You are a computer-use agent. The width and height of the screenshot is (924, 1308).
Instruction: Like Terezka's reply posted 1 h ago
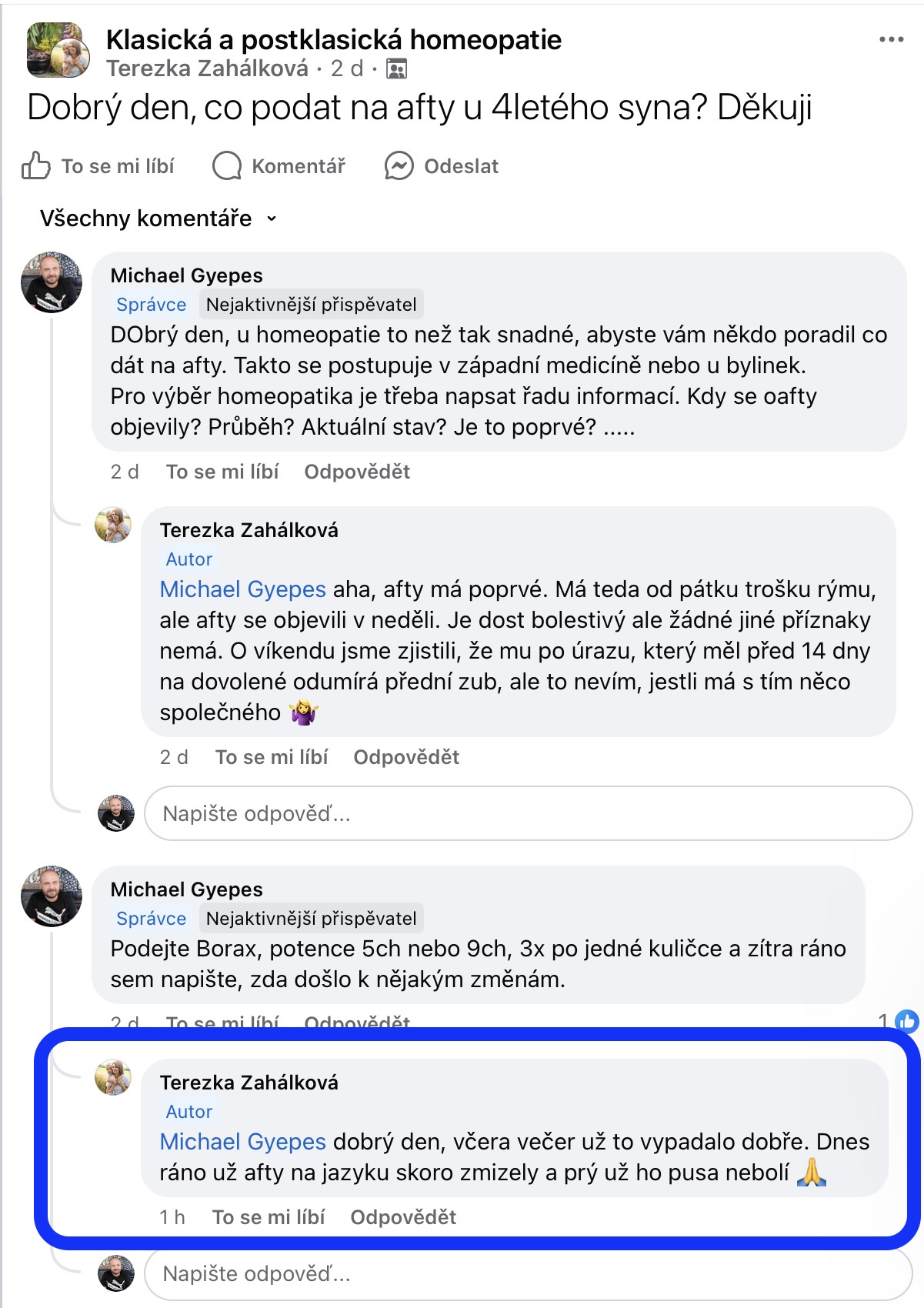269,1217
